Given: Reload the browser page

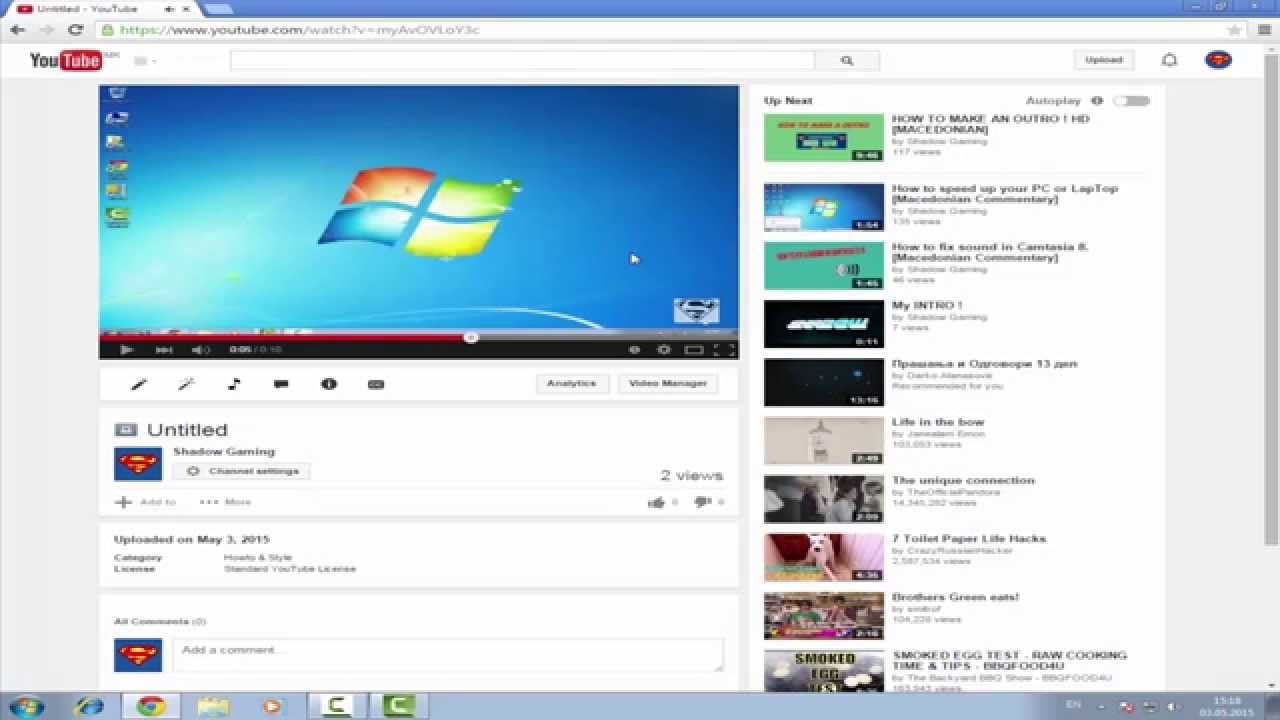Looking at the screenshot, I should (75, 30).
